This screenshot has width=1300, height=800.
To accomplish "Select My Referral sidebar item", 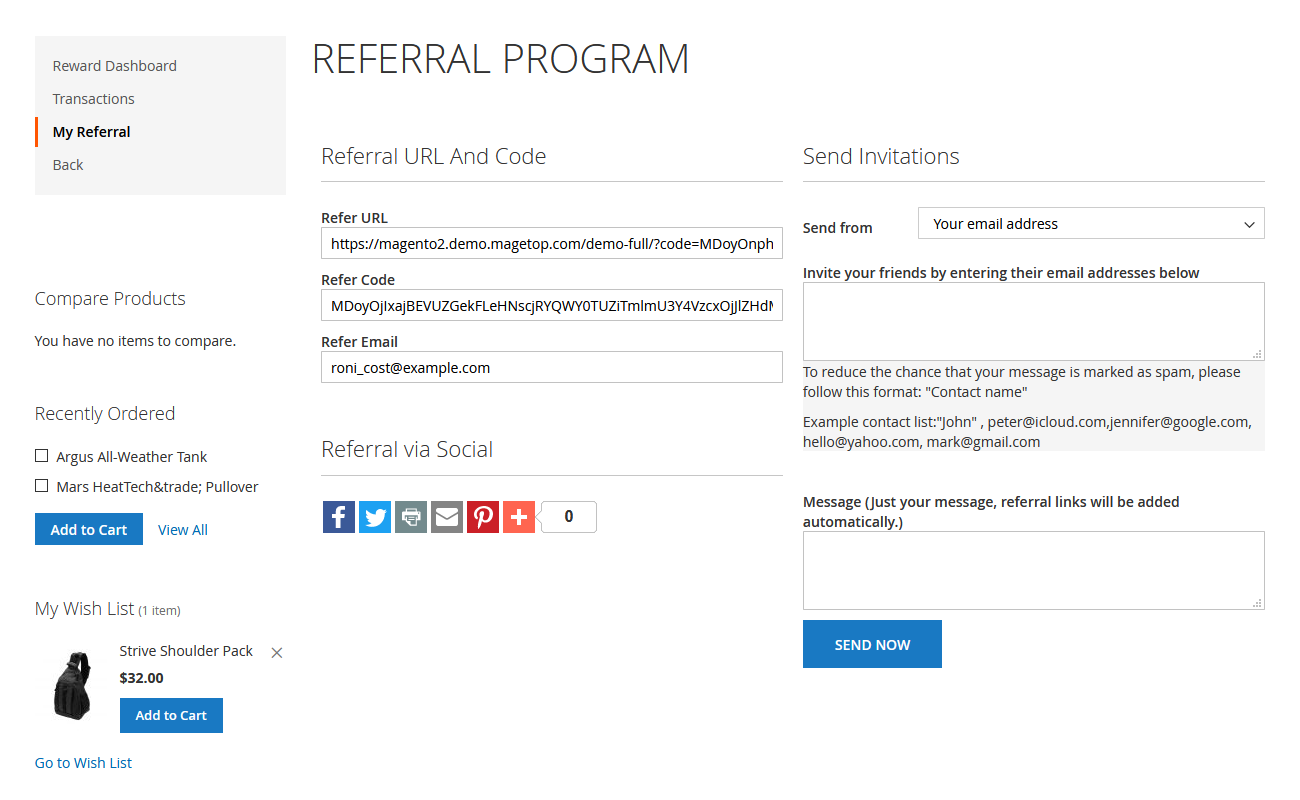I will [92, 132].
